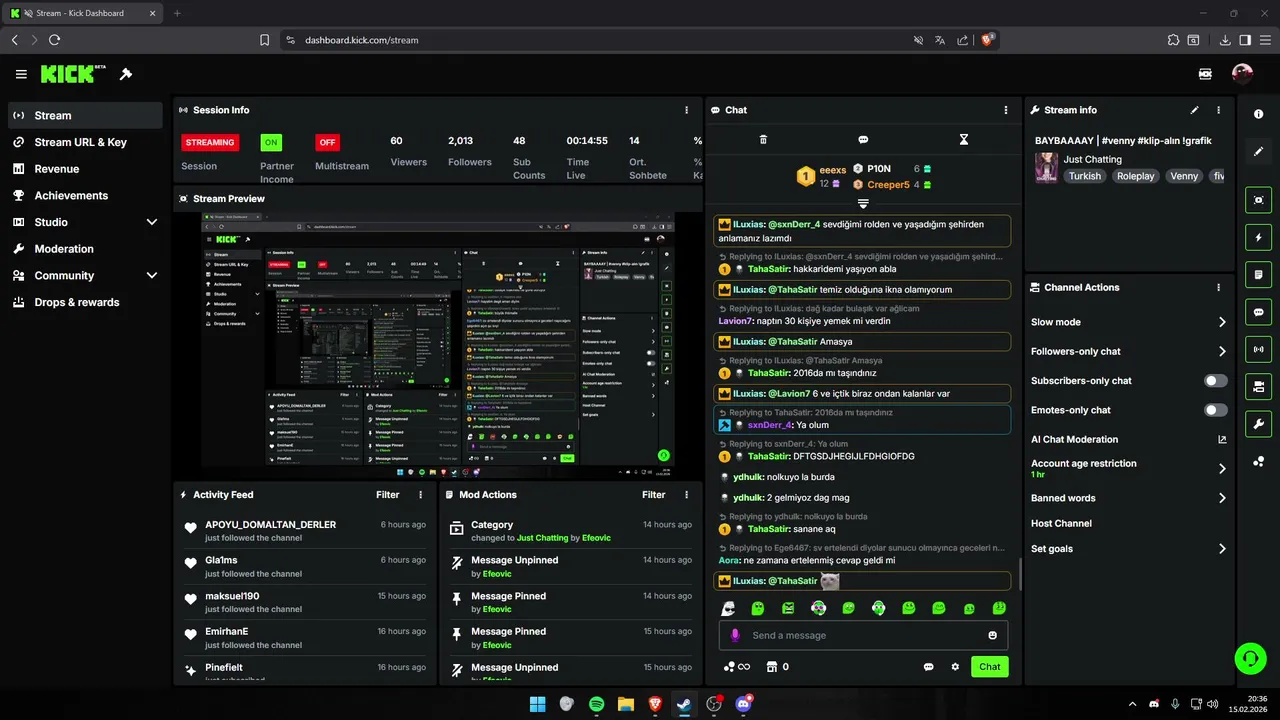Image resolution: width=1280 pixels, height=720 pixels.
Task: Click the hourglass icon in chat toolbar
Action: [964, 140]
